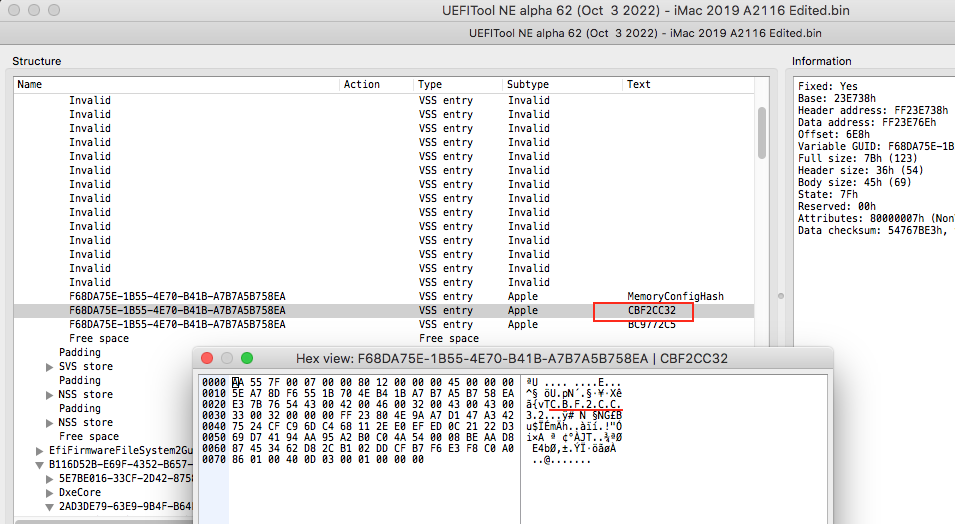
Task: Collapse the B116D52B-E69F-4352 node
Action: click(40, 465)
